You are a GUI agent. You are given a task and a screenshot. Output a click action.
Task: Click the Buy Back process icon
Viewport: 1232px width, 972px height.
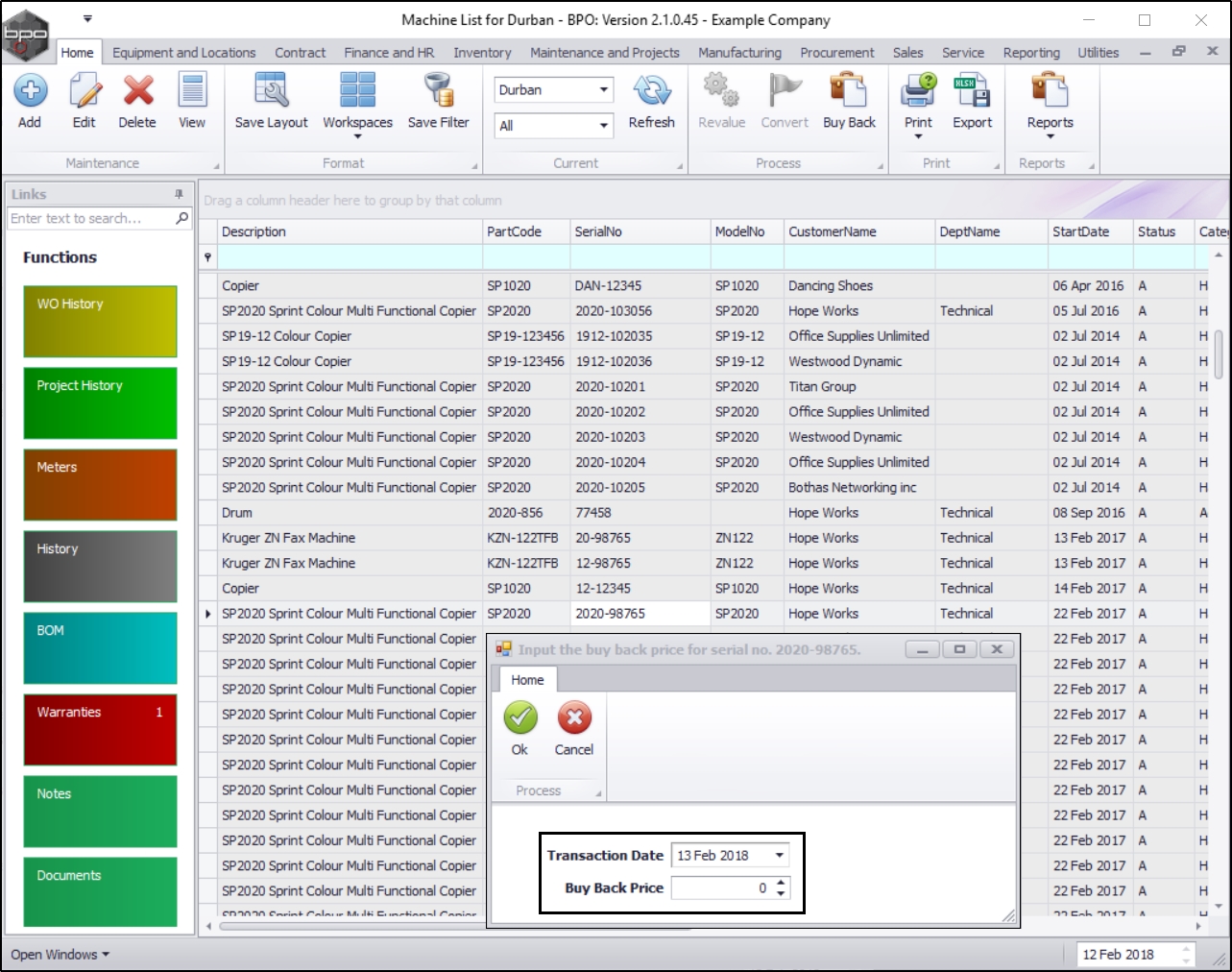pyautogui.click(x=849, y=91)
